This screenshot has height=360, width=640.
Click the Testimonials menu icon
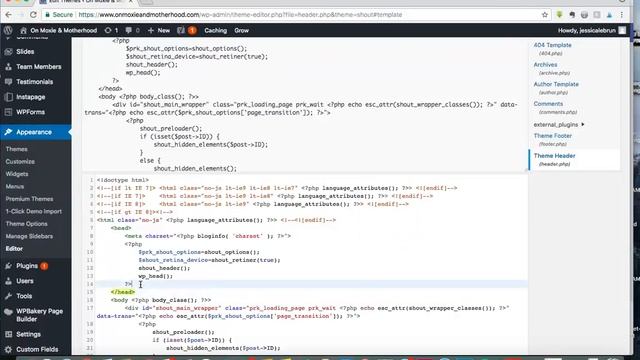pos(8,82)
